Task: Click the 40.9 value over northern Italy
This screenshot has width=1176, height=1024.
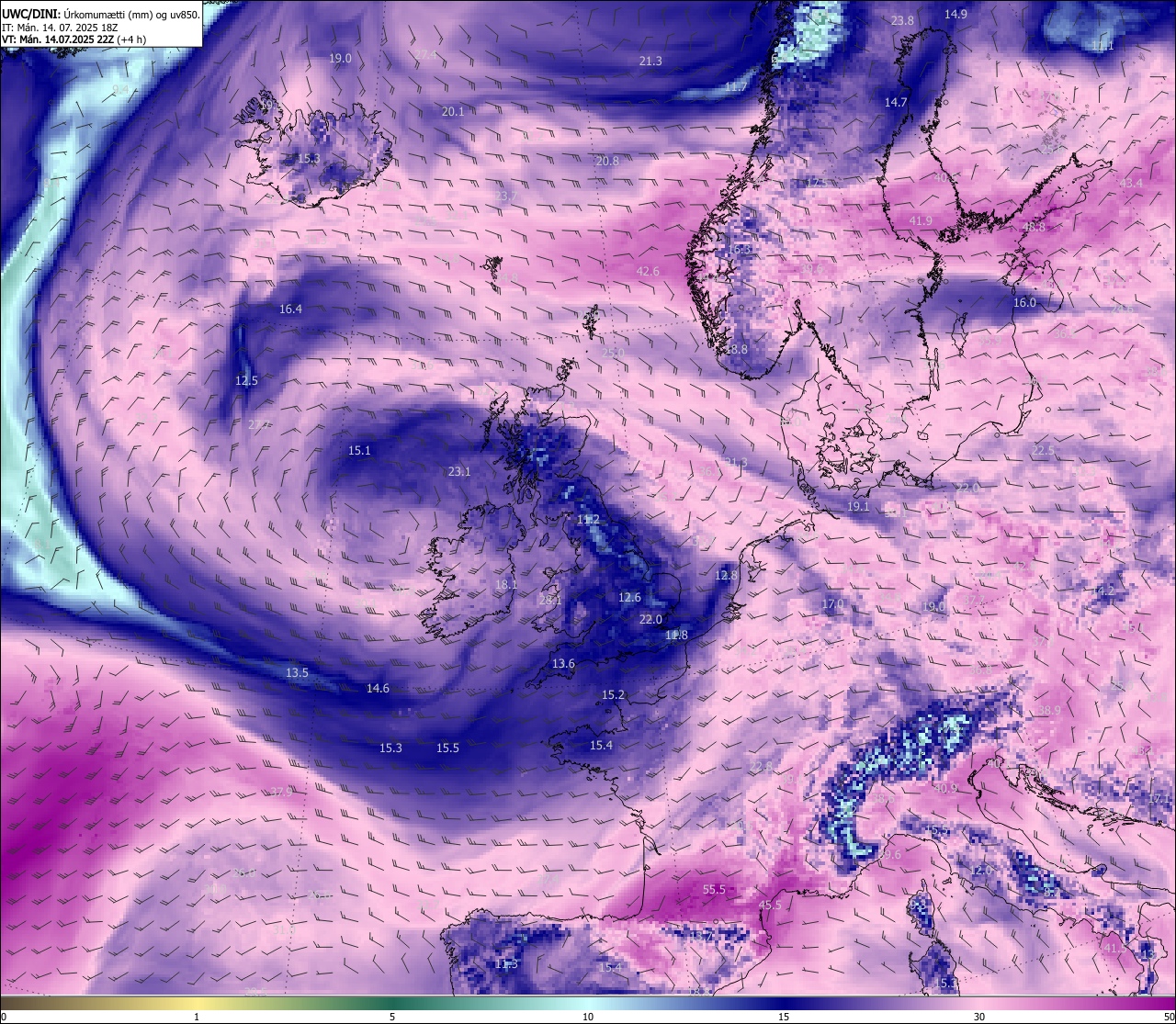Action: (945, 789)
